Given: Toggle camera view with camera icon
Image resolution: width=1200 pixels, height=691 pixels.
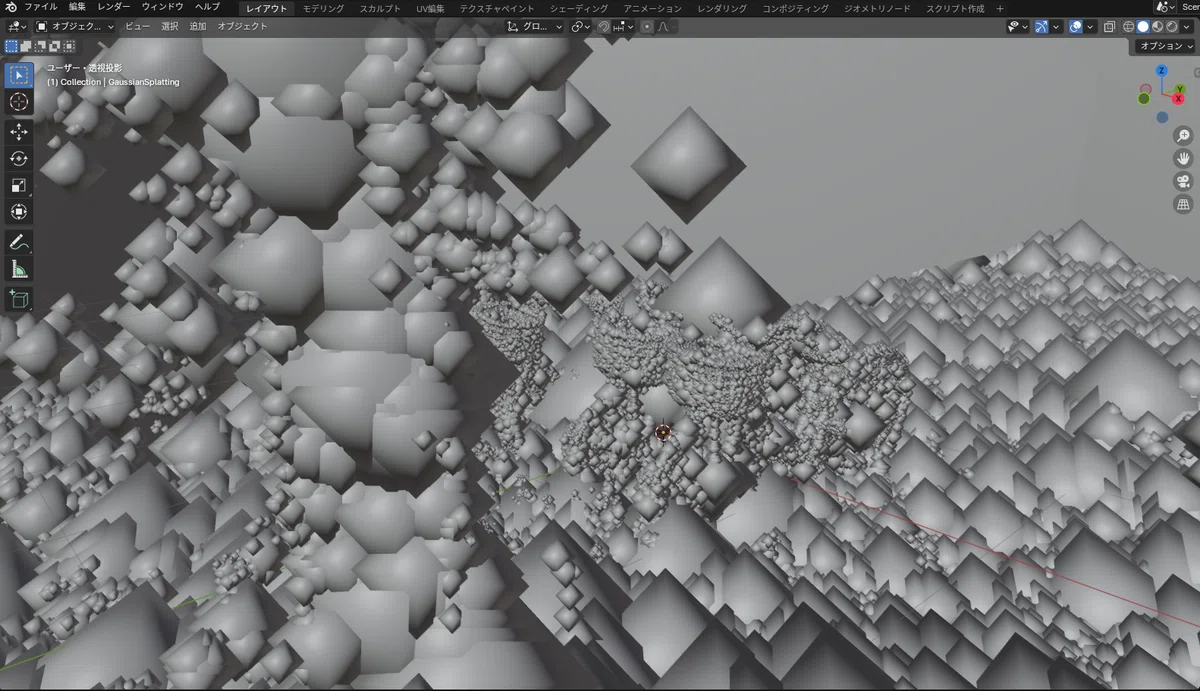Looking at the screenshot, I should click(1183, 182).
